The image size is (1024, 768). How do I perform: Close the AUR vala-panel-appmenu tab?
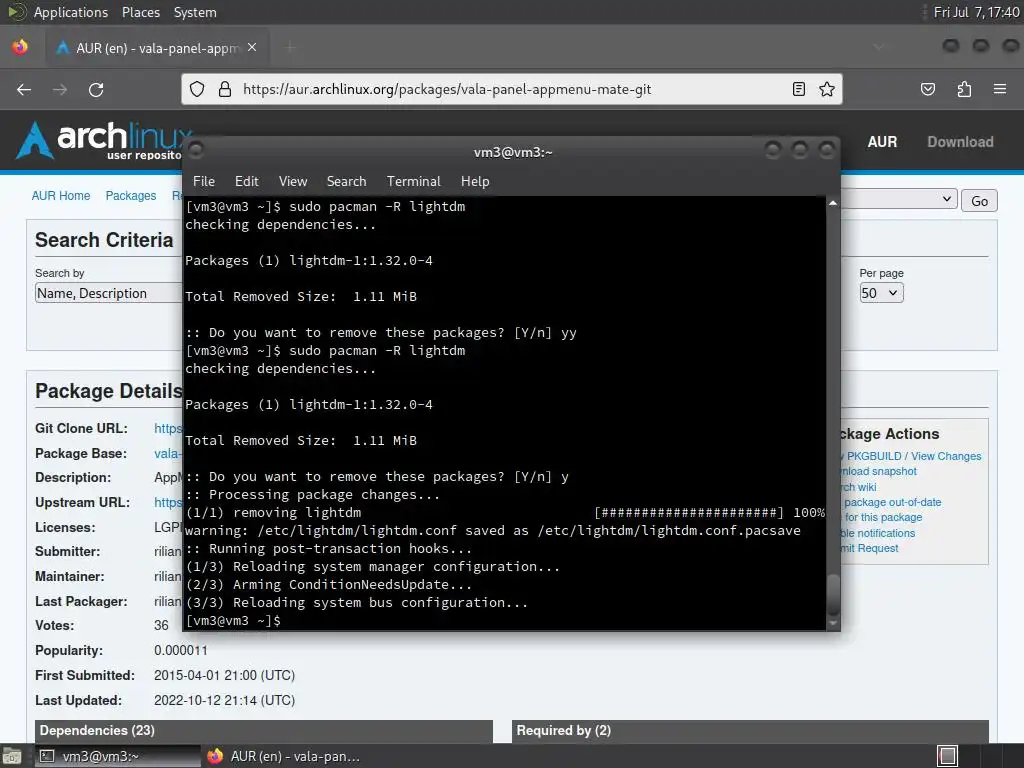[x=252, y=48]
